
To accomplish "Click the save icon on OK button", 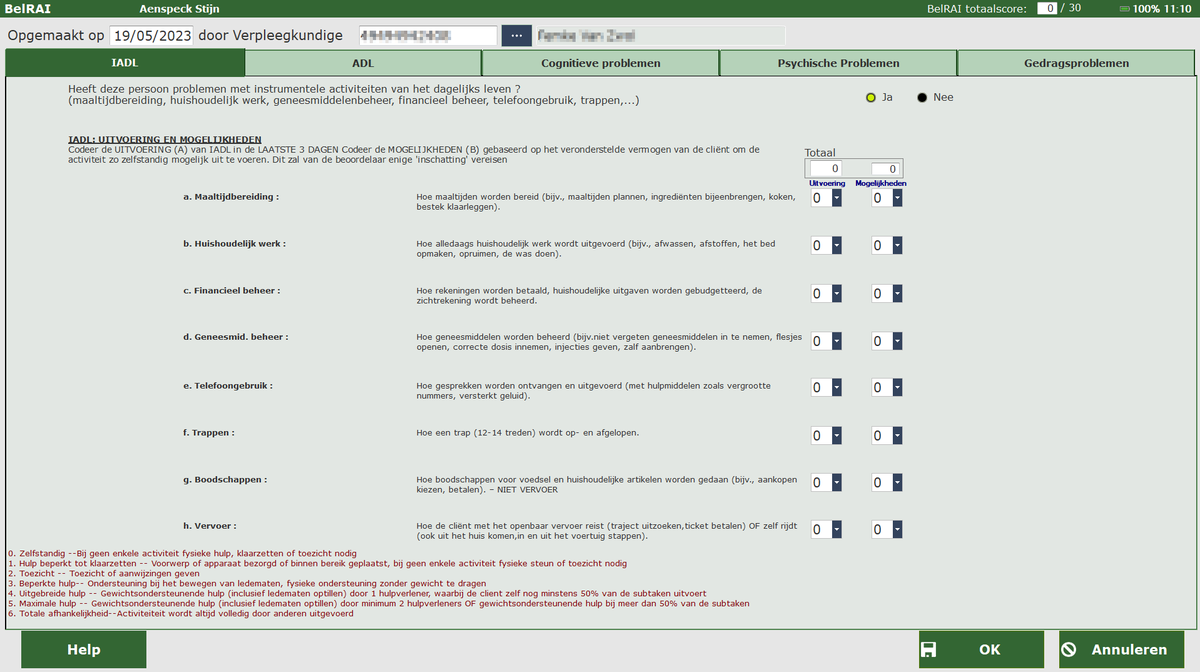I will click(928, 650).
